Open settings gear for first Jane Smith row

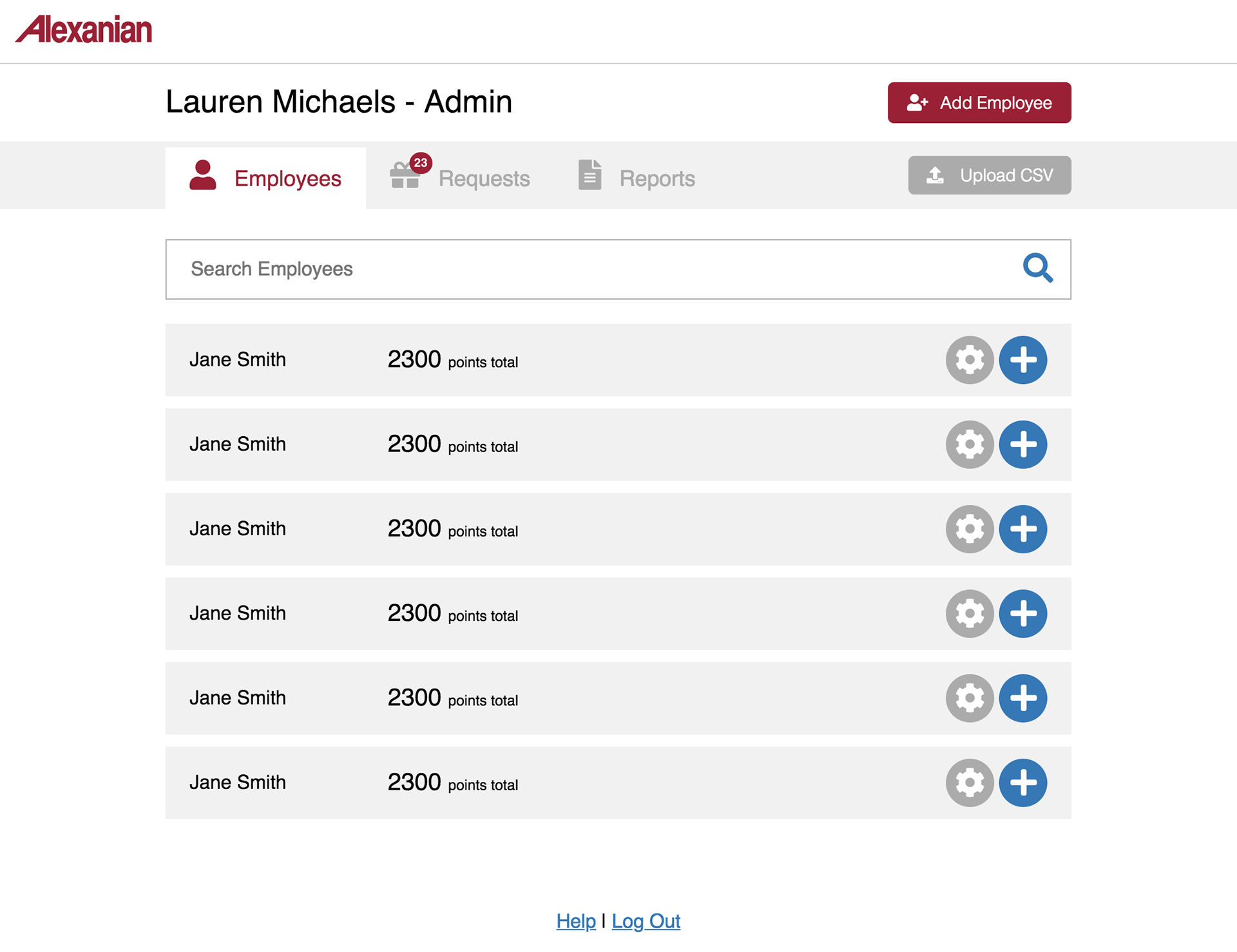pyautogui.click(x=970, y=360)
